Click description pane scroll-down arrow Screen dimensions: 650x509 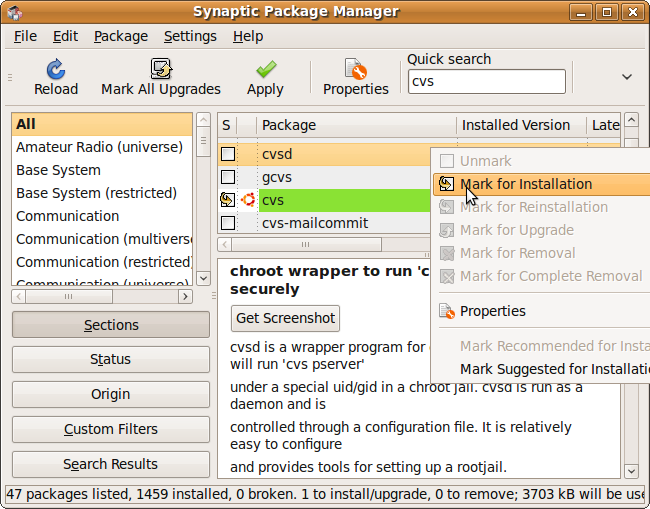(x=631, y=471)
